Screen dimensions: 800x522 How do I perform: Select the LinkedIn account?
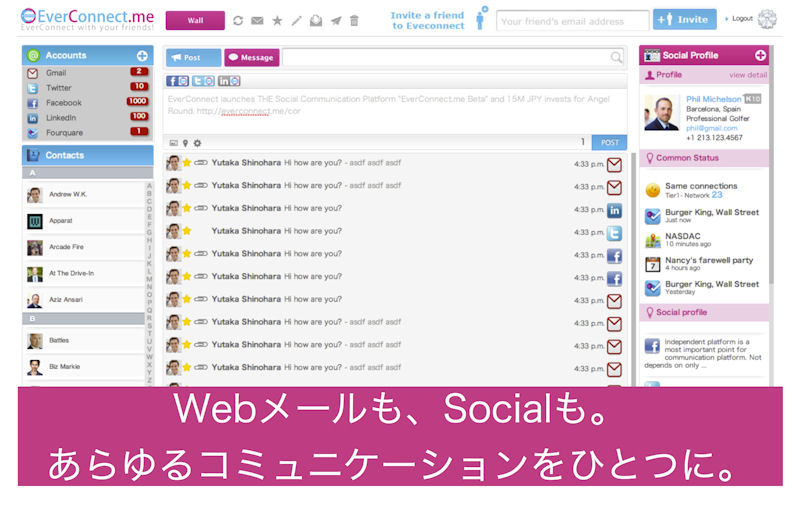click(87, 118)
